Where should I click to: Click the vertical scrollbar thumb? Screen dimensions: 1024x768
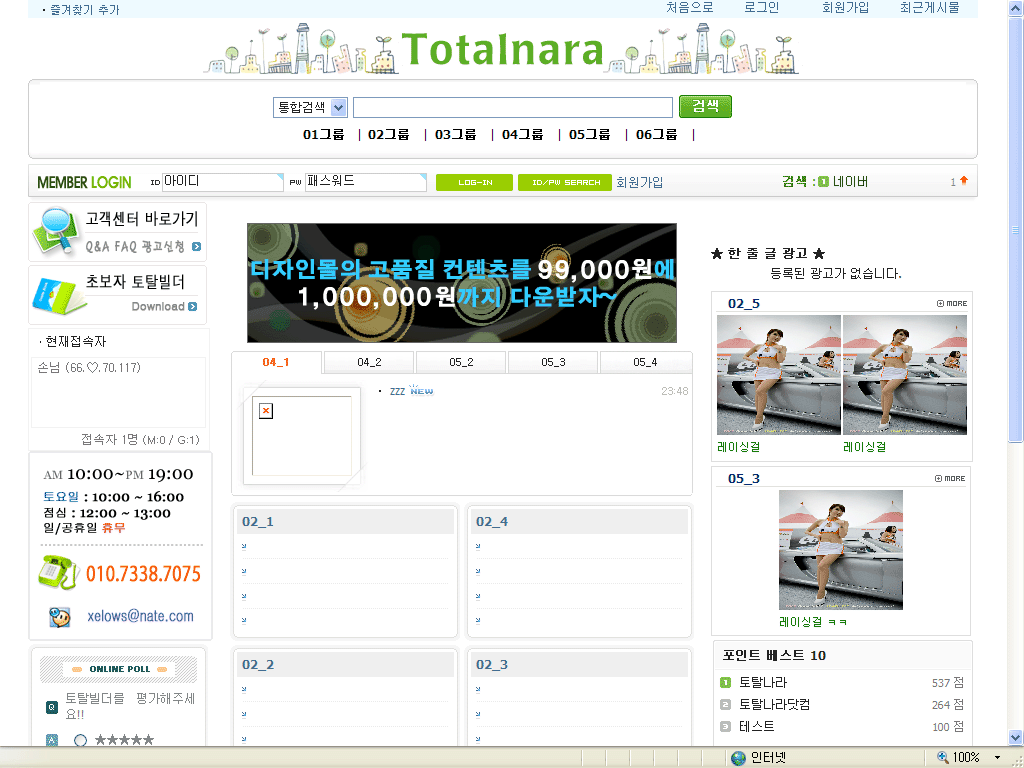(x=1016, y=229)
